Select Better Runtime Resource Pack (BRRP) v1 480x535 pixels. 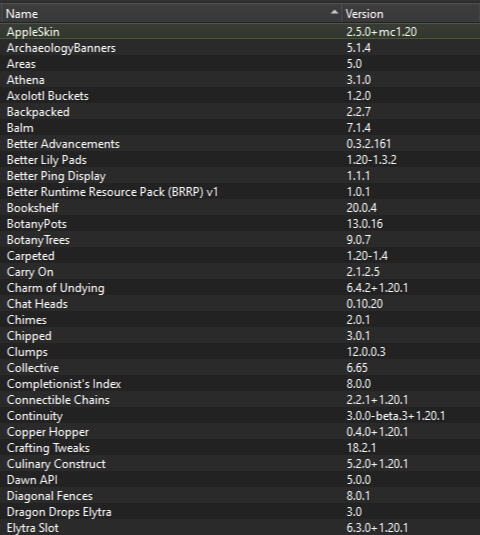240,192
